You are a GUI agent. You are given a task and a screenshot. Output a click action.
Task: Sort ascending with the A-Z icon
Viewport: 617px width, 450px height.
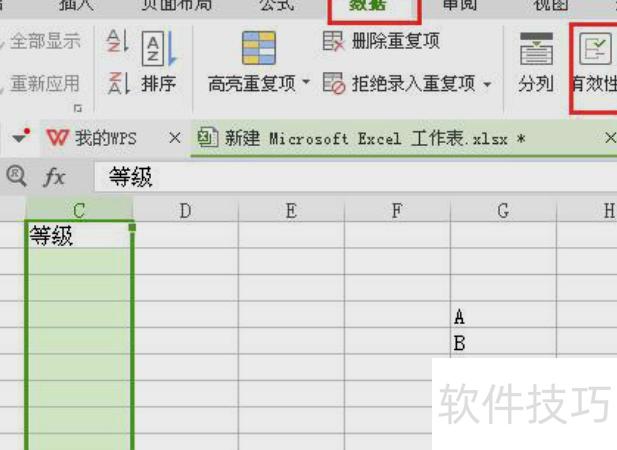(x=118, y=41)
